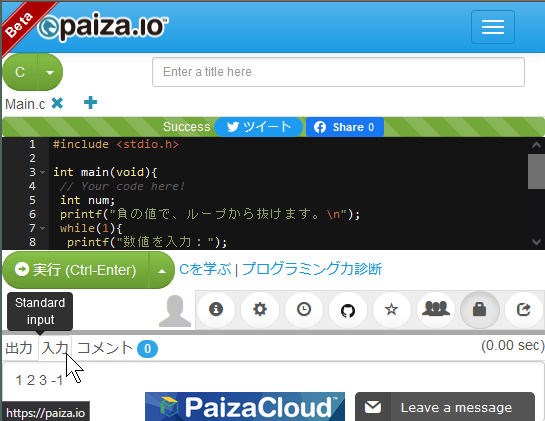This screenshot has height=421, width=545.
Task: Open the language dropdown arrow
Action: click(x=50, y=72)
